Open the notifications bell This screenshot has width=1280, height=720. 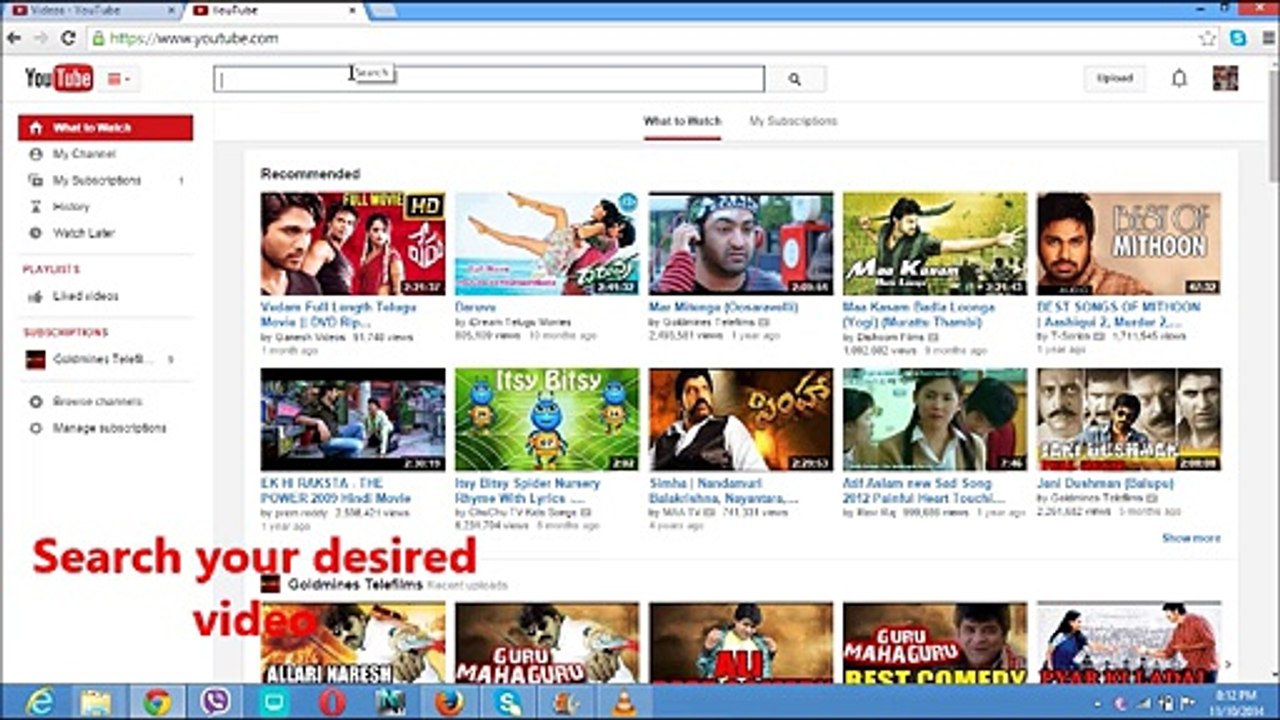(x=1180, y=78)
